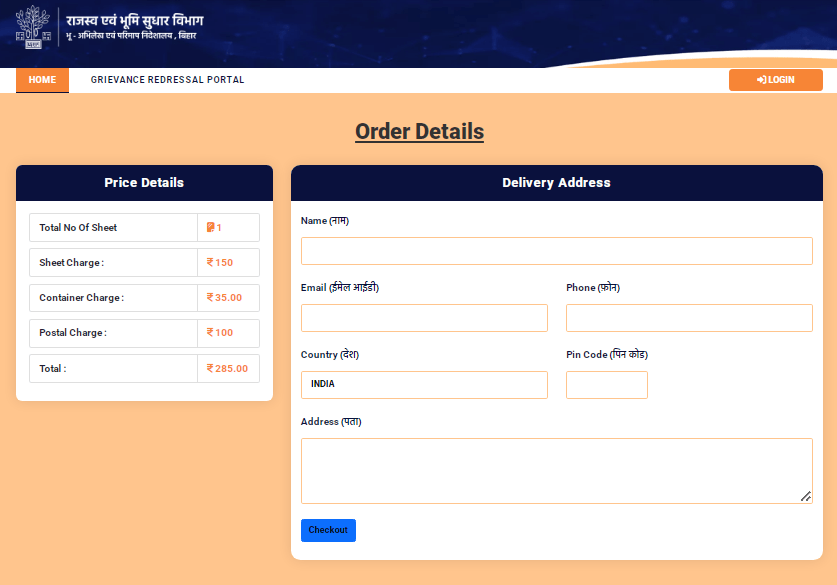The width and height of the screenshot is (837, 585).
Task: Click the resize handle of Address box
Action: click(x=806, y=496)
